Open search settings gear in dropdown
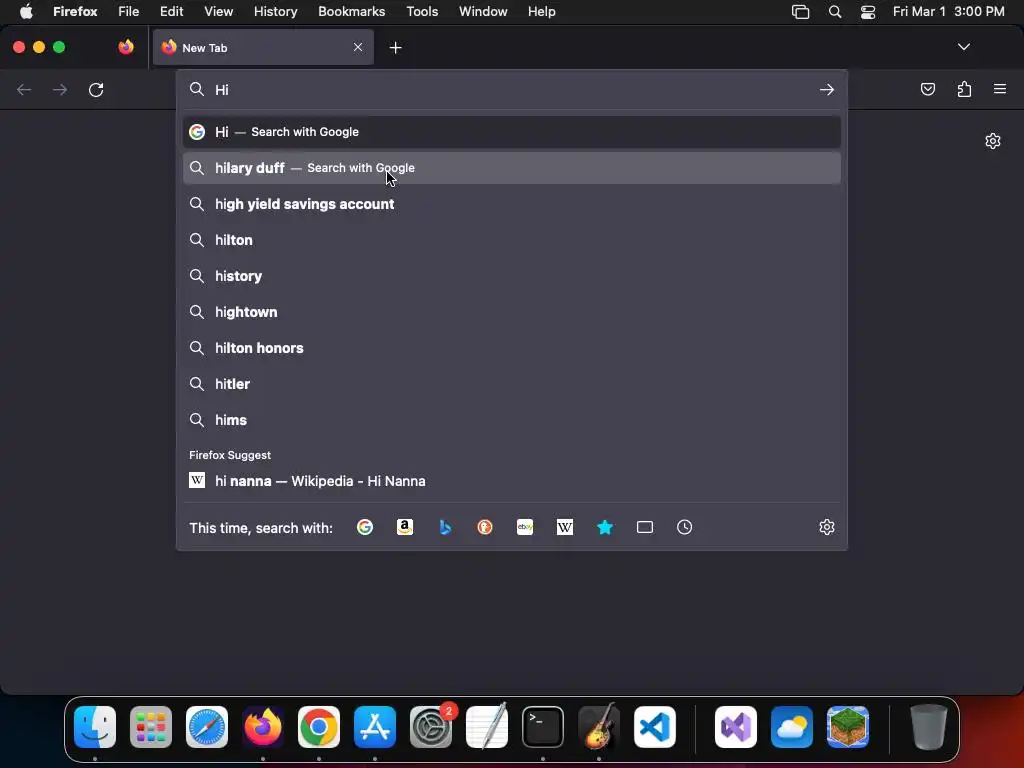The width and height of the screenshot is (1024, 768). point(827,527)
